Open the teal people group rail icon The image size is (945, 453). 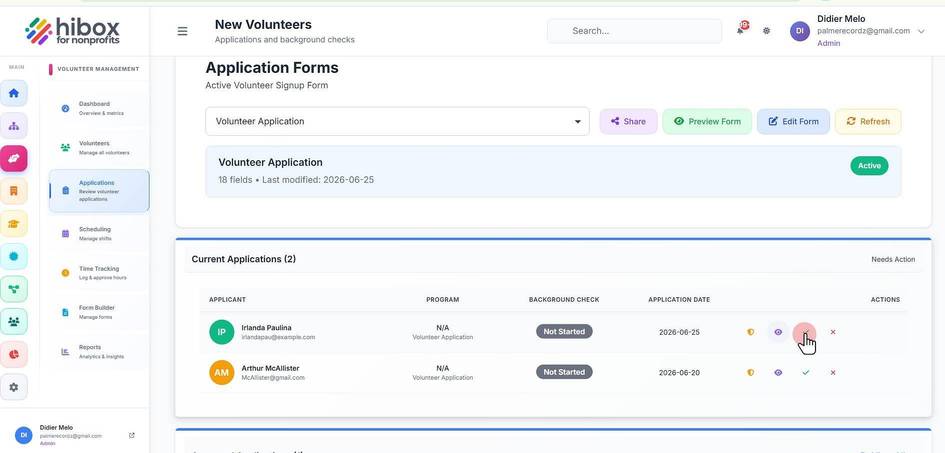point(14,321)
